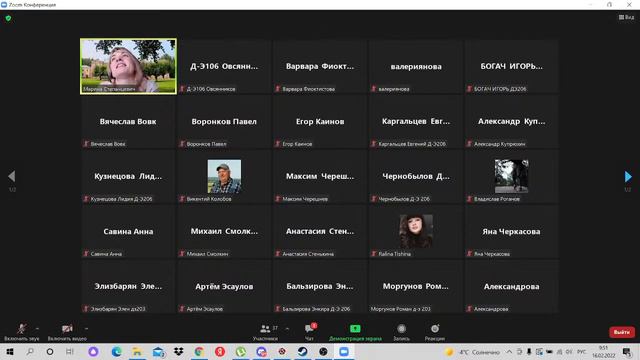This screenshot has height=360, width=640.
Task: Select the Элизбарян Элен participant tile
Action: click(x=128, y=287)
